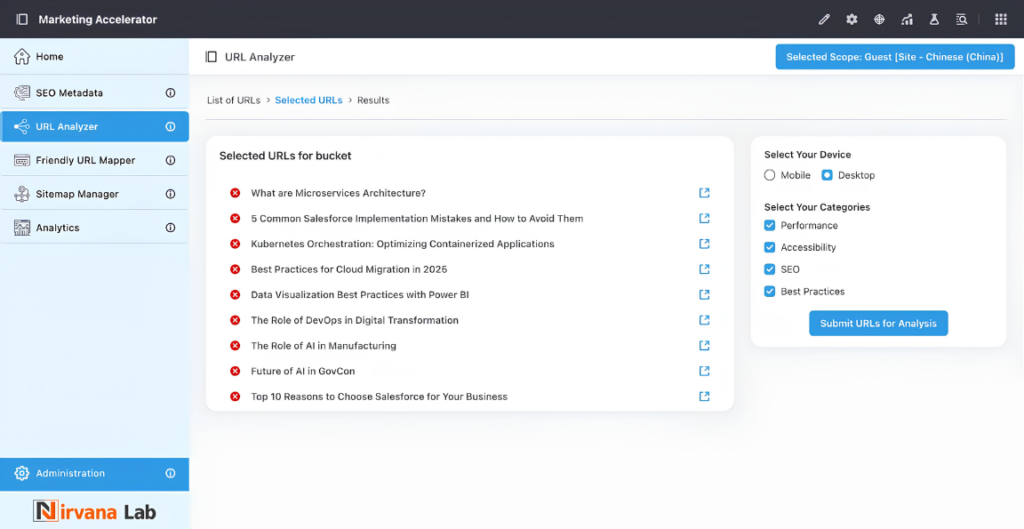Go to Home in the sidebar
This screenshot has height=529, width=1024.
point(95,57)
